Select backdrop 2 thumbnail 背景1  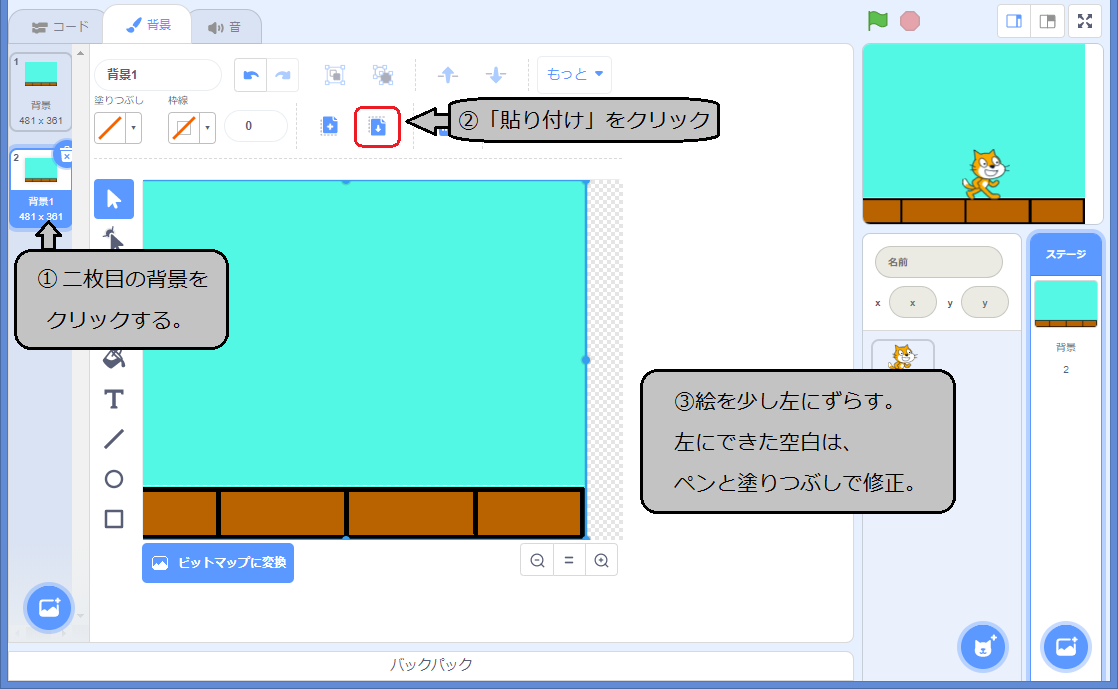[41, 188]
